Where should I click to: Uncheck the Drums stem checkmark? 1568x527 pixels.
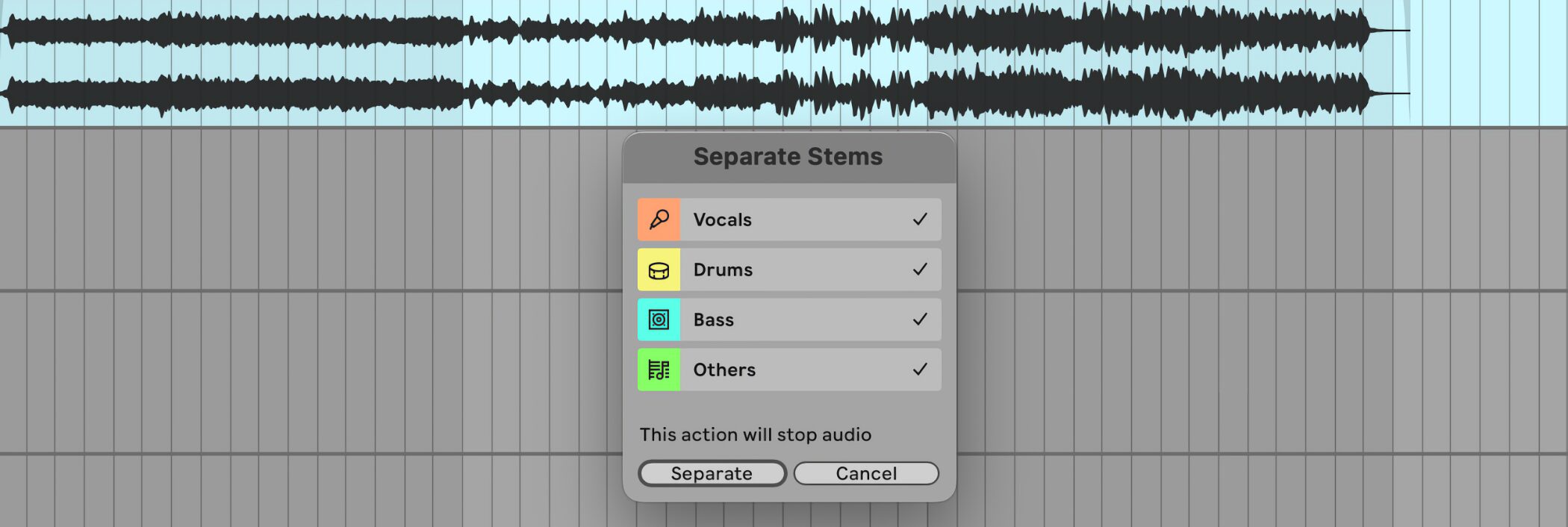(x=920, y=269)
